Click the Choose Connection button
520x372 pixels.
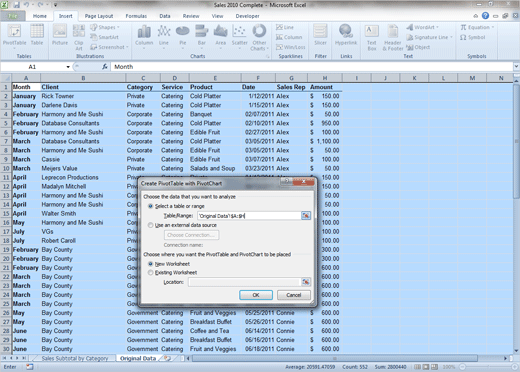tap(191, 235)
